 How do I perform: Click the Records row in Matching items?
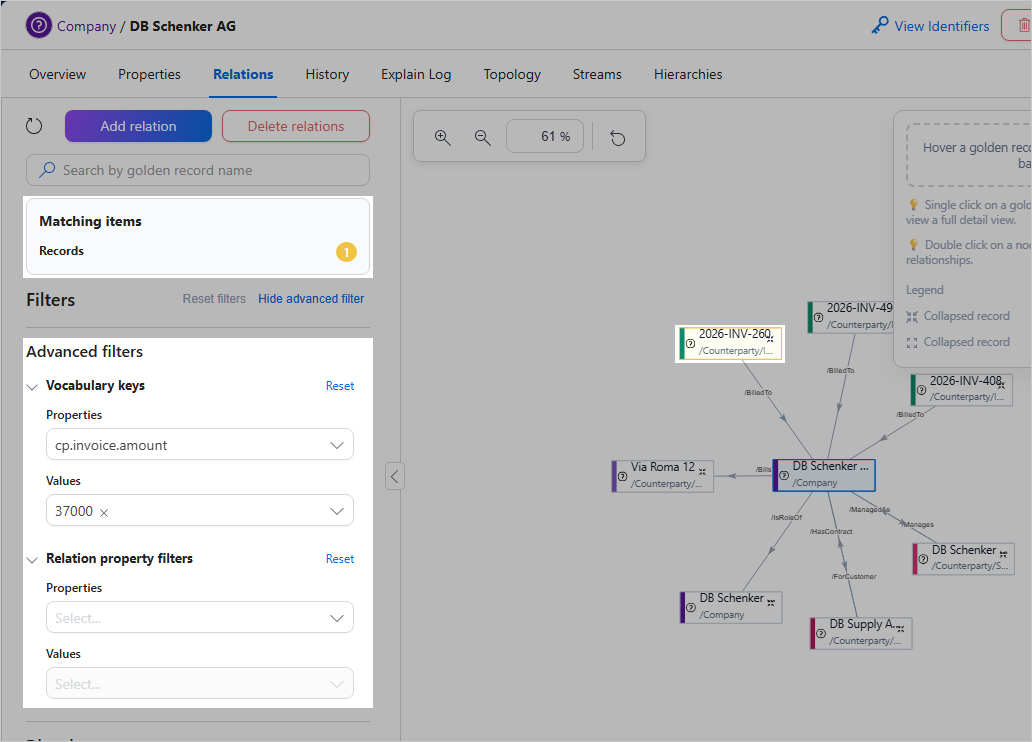click(197, 252)
